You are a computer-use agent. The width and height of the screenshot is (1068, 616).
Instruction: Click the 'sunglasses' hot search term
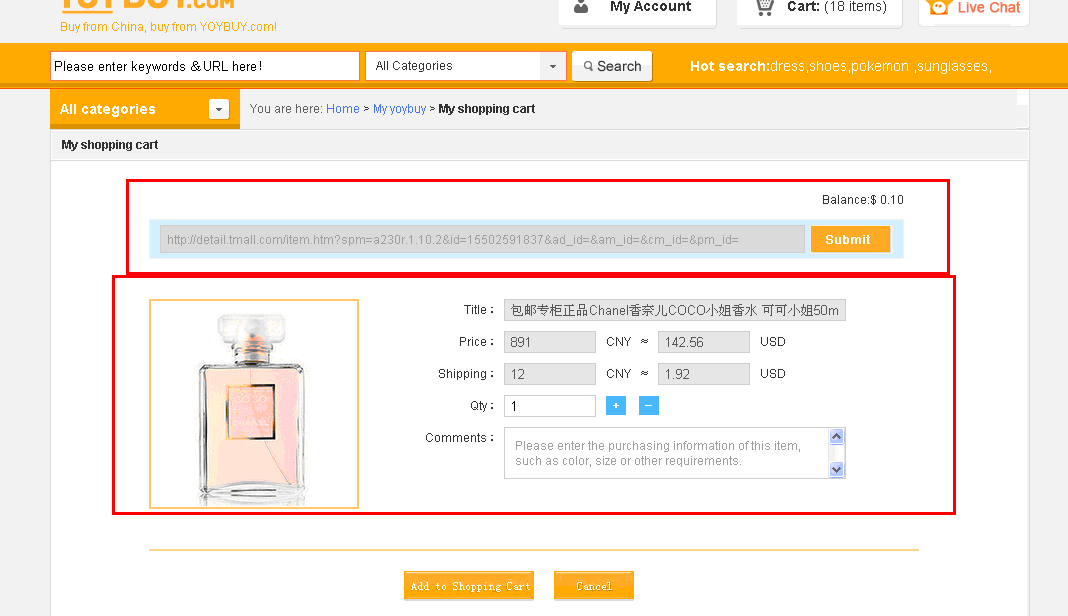tap(952, 66)
